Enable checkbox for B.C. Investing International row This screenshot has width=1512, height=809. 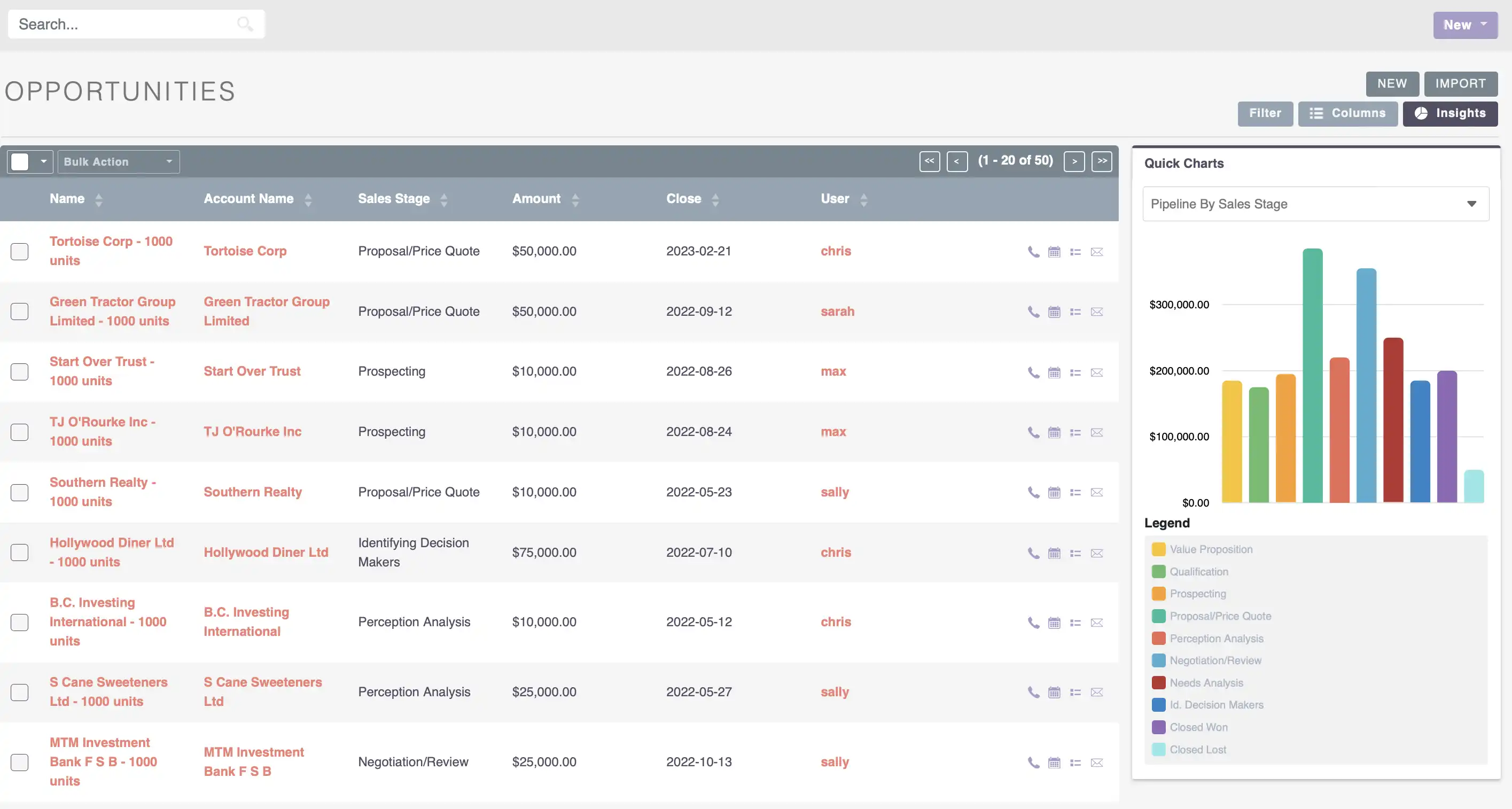pyautogui.click(x=20, y=621)
